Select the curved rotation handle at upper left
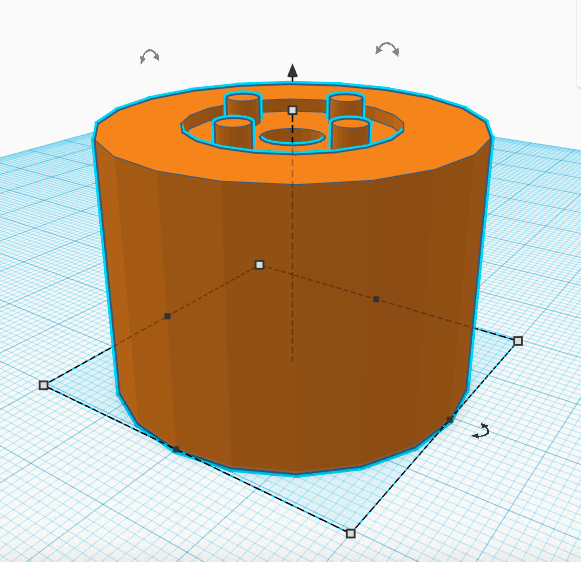Image resolution: width=581 pixels, height=562 pixels. coord(150,56)
